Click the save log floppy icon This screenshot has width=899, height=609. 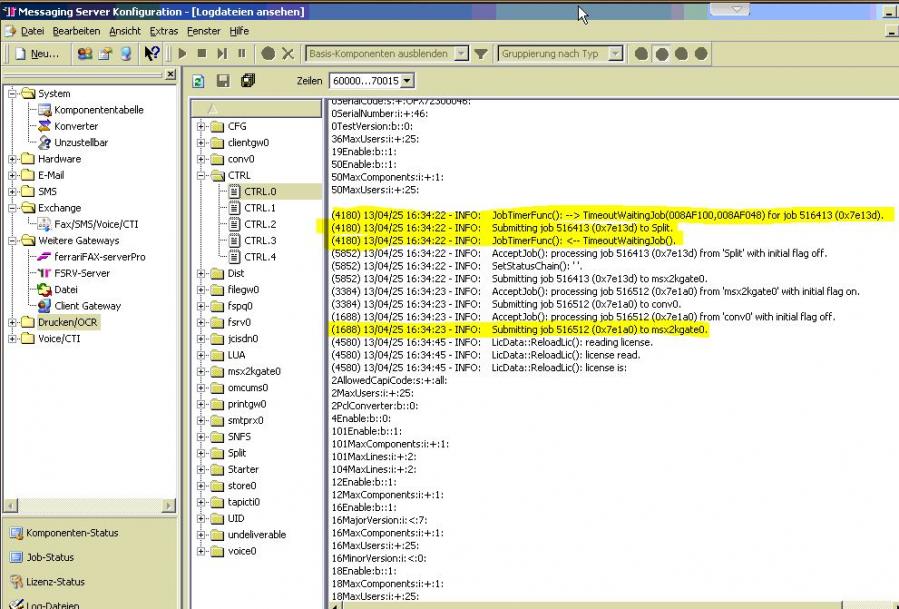[x=223, y=81]
